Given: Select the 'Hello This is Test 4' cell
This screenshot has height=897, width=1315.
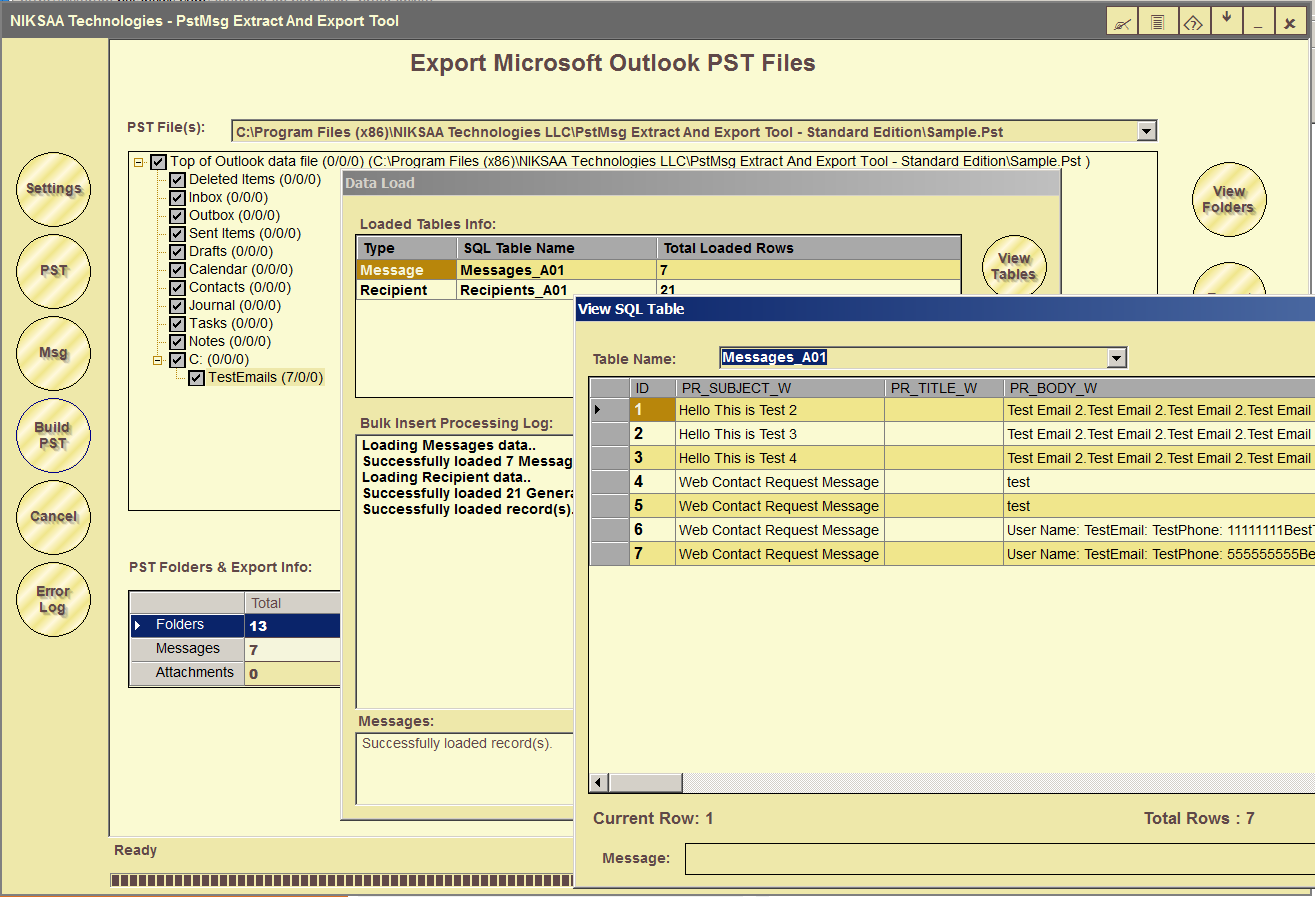Looking at the screenshot, I should (780, 458).
